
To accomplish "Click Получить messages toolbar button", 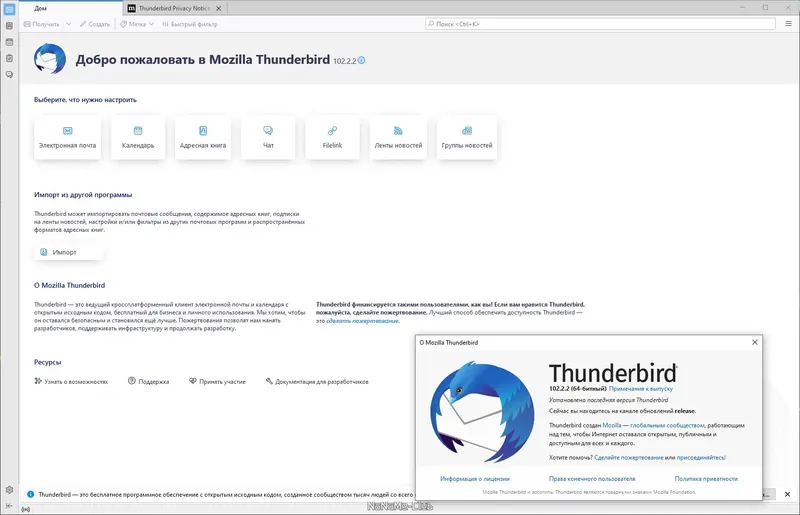I will tap(42, 24).
